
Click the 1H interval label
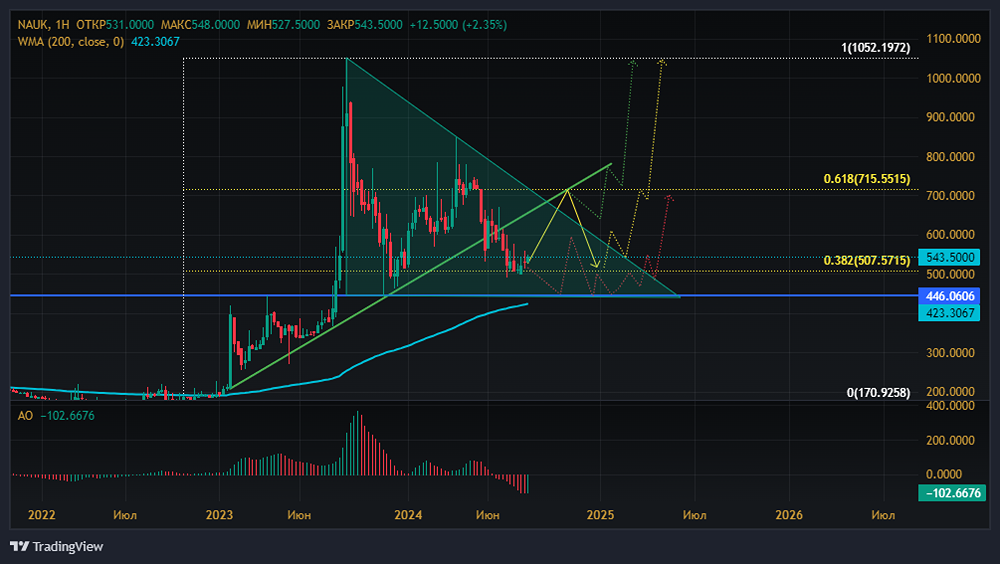click(62, 25)
